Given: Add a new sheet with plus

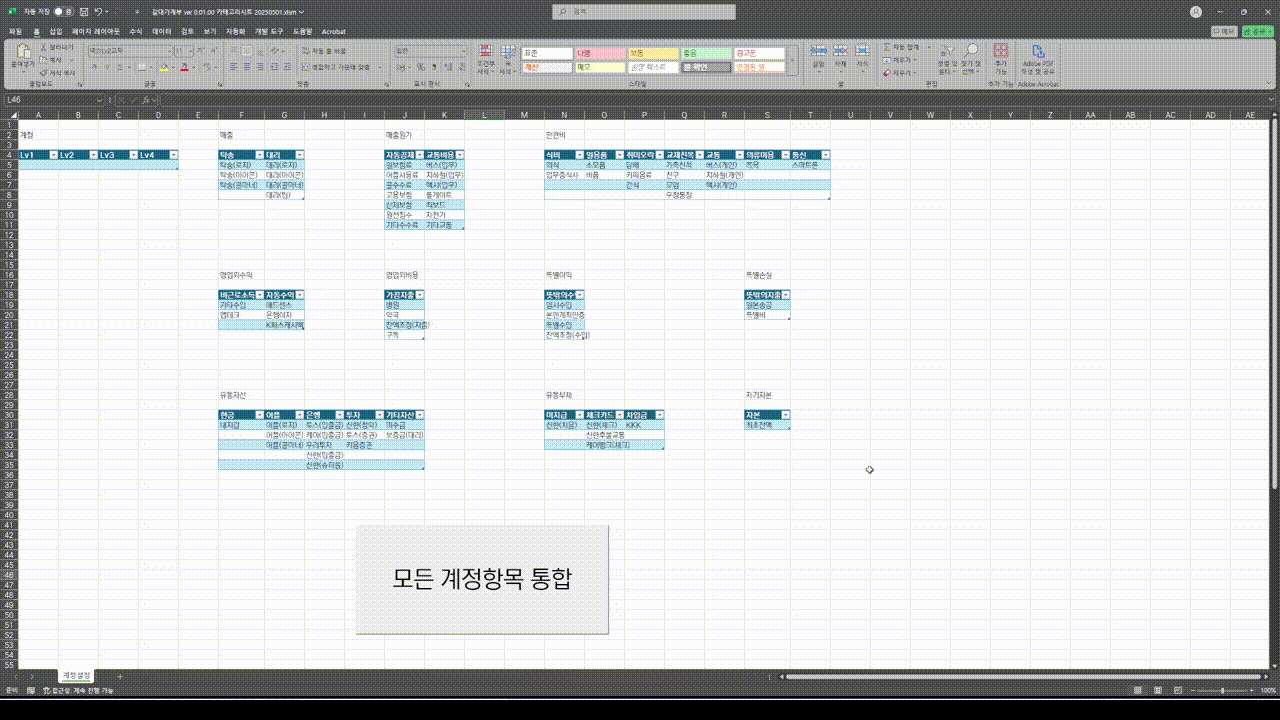Looking at the screenshot, I should [x=120, y=677].
